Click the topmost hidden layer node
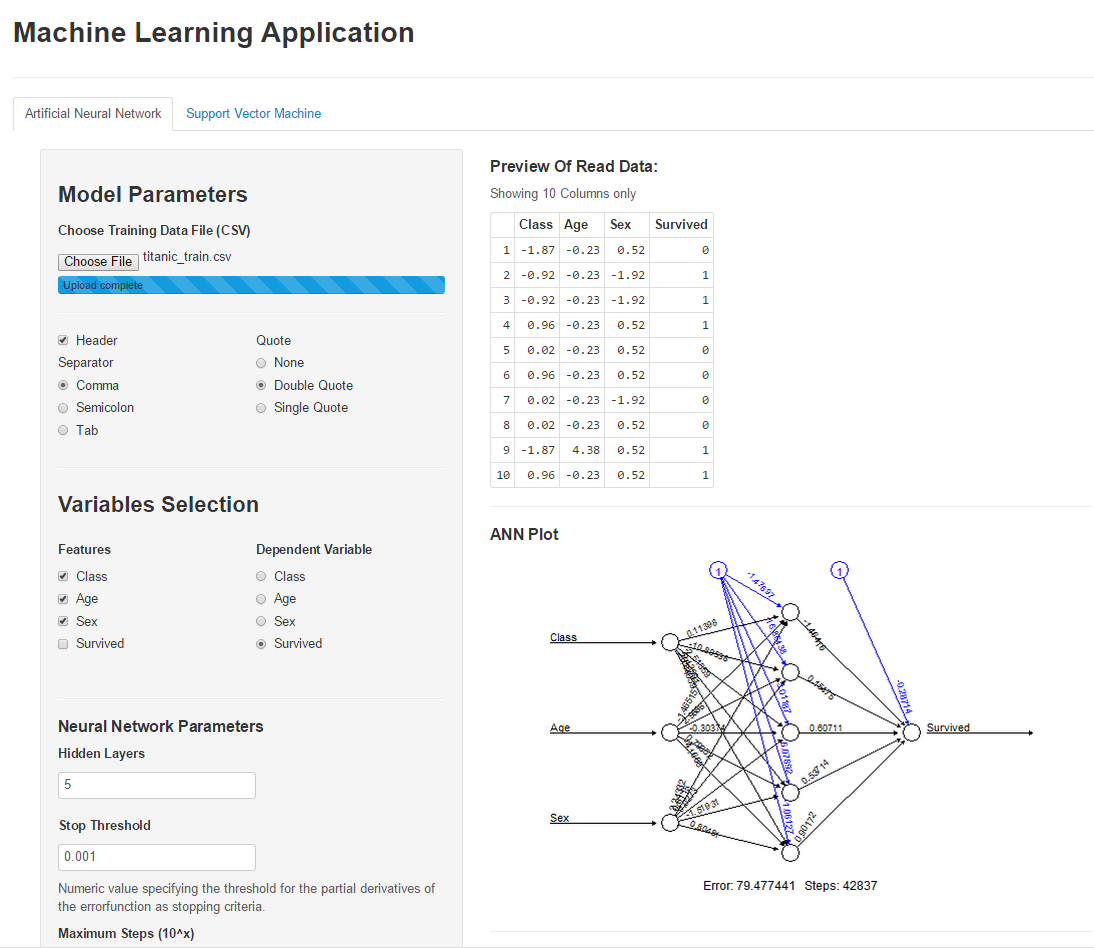1094x948 pixels. (x=790, y=612)
